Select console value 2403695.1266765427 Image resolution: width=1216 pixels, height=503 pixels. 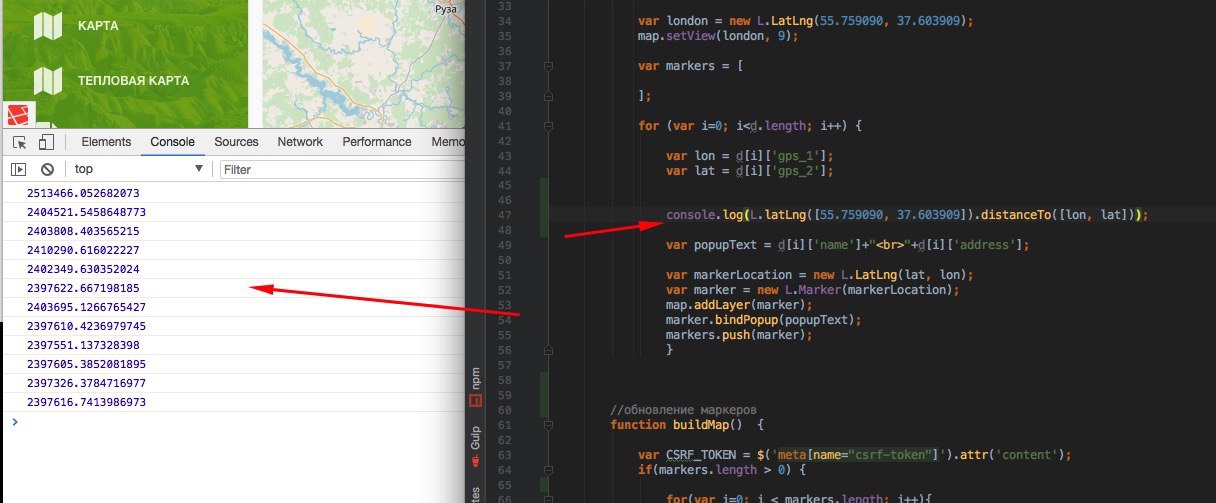87,307
